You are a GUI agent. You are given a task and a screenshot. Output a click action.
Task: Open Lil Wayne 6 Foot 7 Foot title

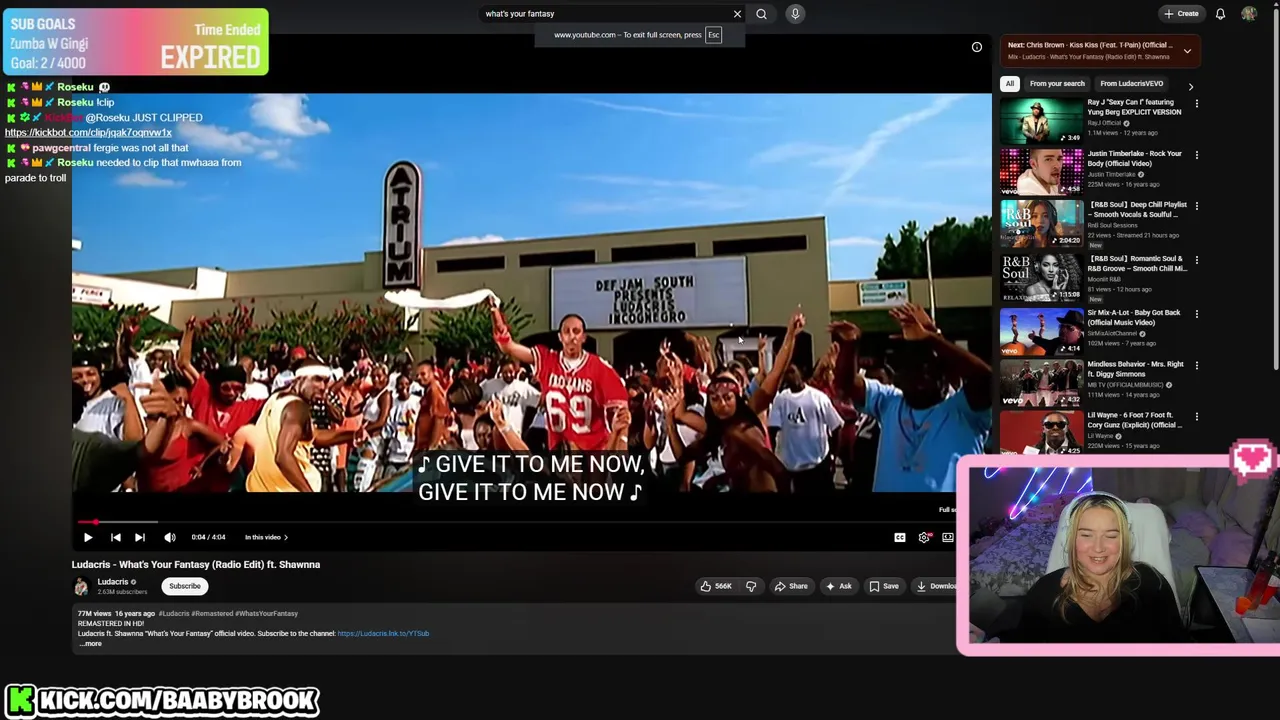[1134, 420]
